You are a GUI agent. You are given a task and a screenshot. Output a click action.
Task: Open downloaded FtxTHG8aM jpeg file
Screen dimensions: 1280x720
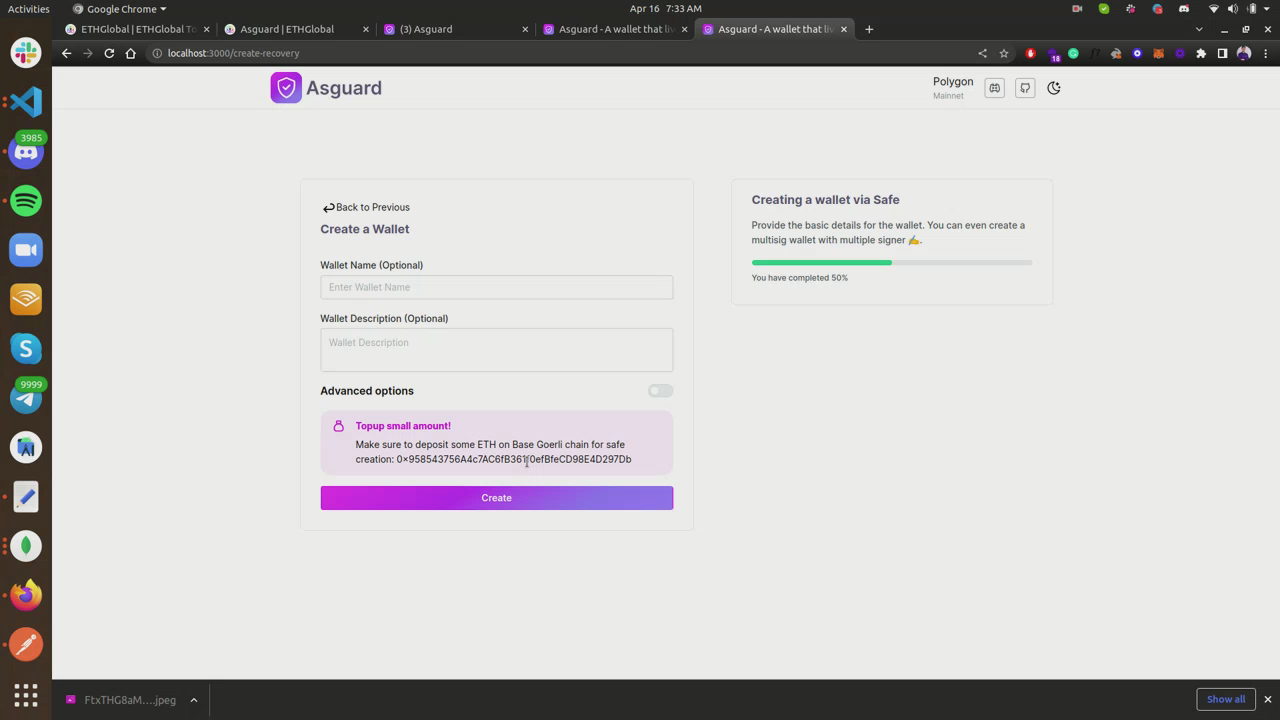(120, 700)
